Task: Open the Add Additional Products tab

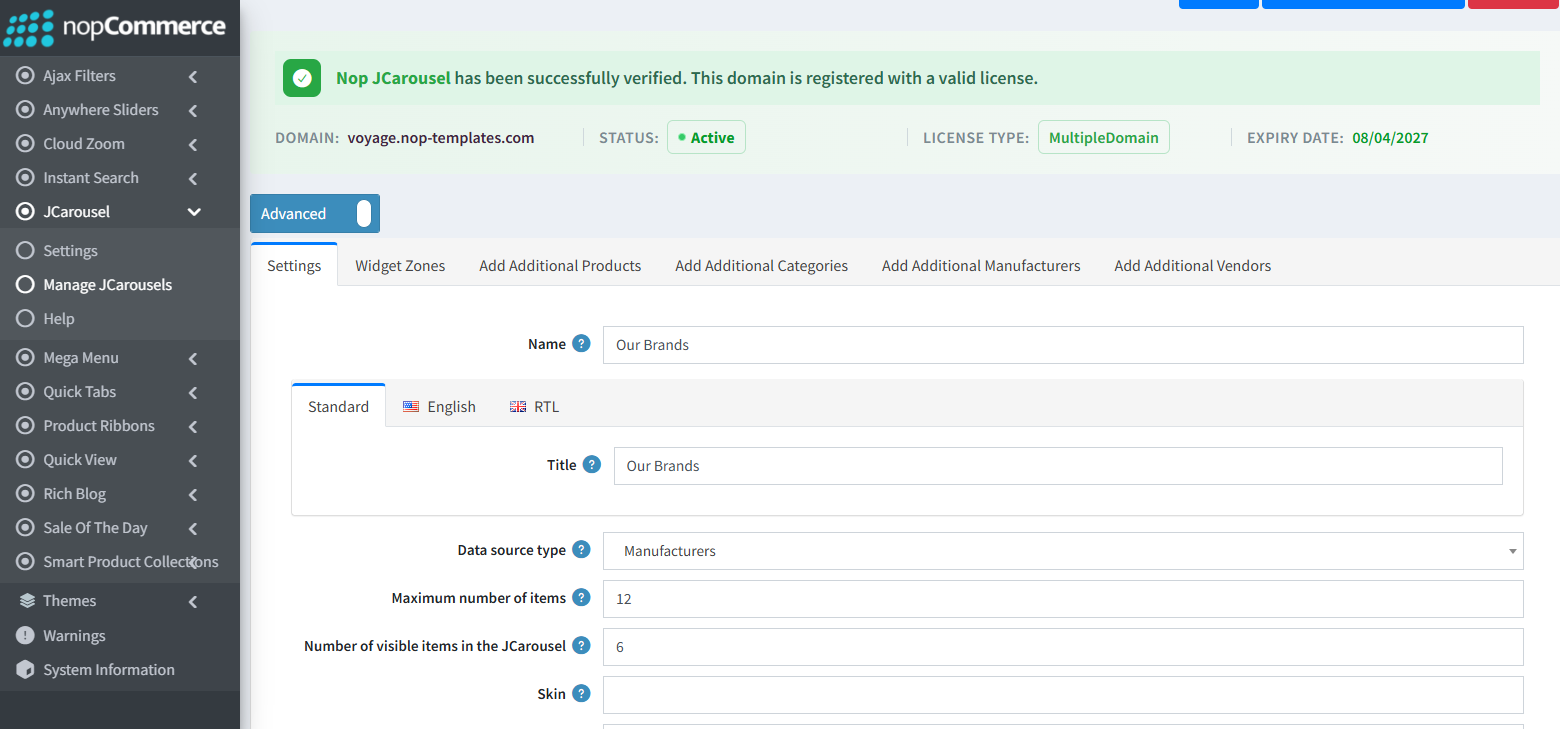Action: tap(560, 266)
